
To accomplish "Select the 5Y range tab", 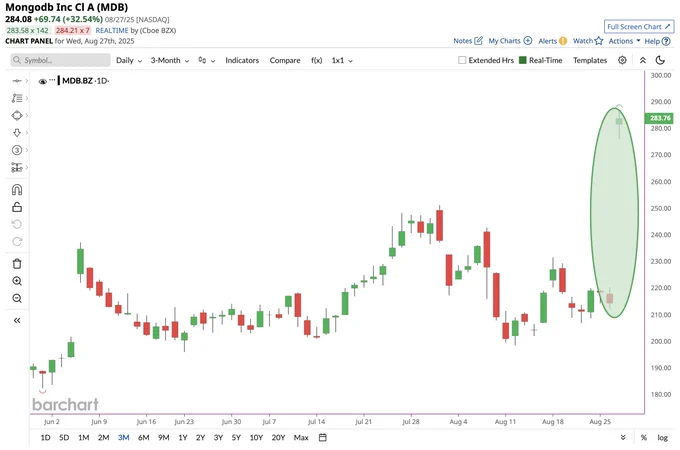I will pos(236,437).
